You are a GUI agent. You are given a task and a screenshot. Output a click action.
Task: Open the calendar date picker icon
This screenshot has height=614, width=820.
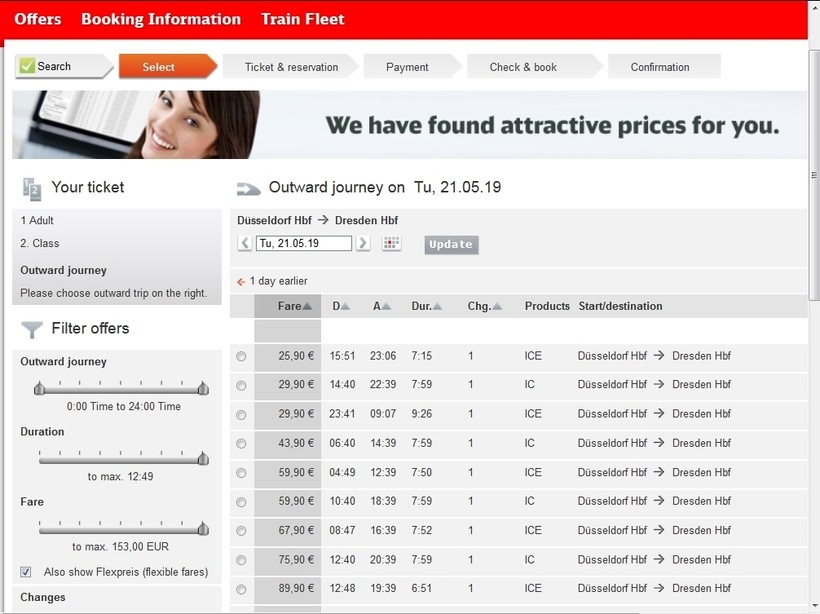pyautogui.click(x=391, y=243)
